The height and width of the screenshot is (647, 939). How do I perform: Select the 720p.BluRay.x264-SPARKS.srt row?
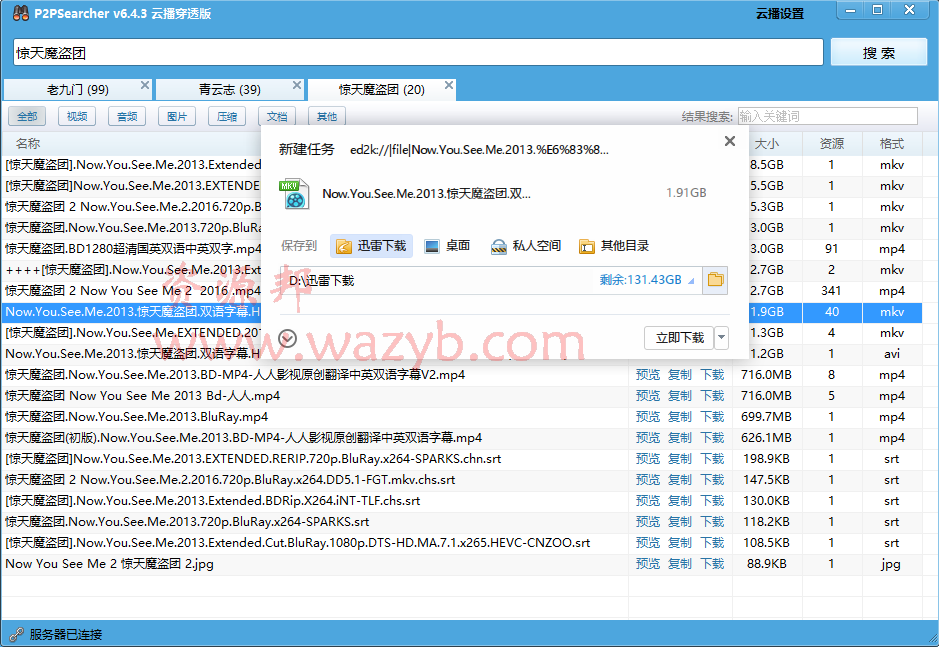pyautogui.click(x=461, y=522)
